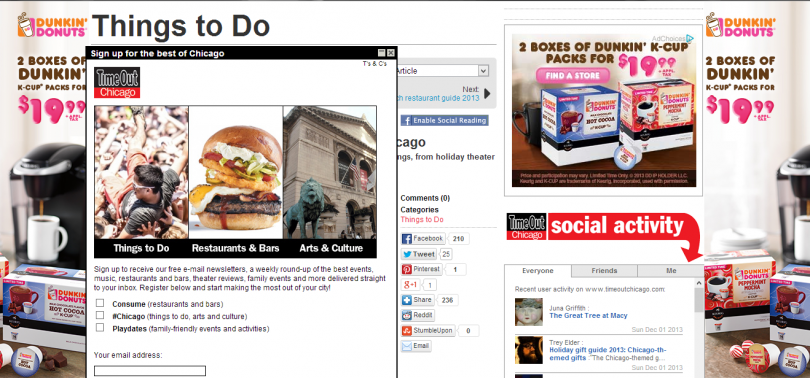Minimize the newsletter signup popup
The image size is (810, 378).
[x=382, y=53]
